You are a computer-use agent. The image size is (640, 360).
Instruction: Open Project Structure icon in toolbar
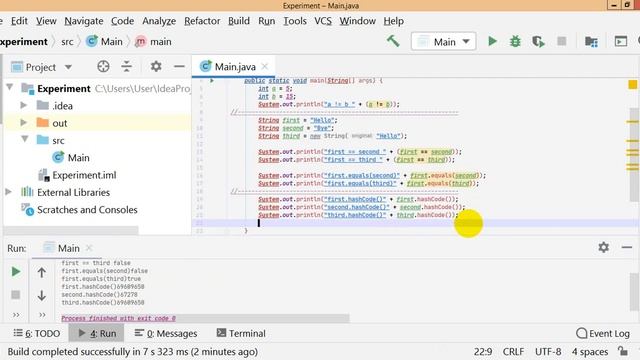[591, 41]
